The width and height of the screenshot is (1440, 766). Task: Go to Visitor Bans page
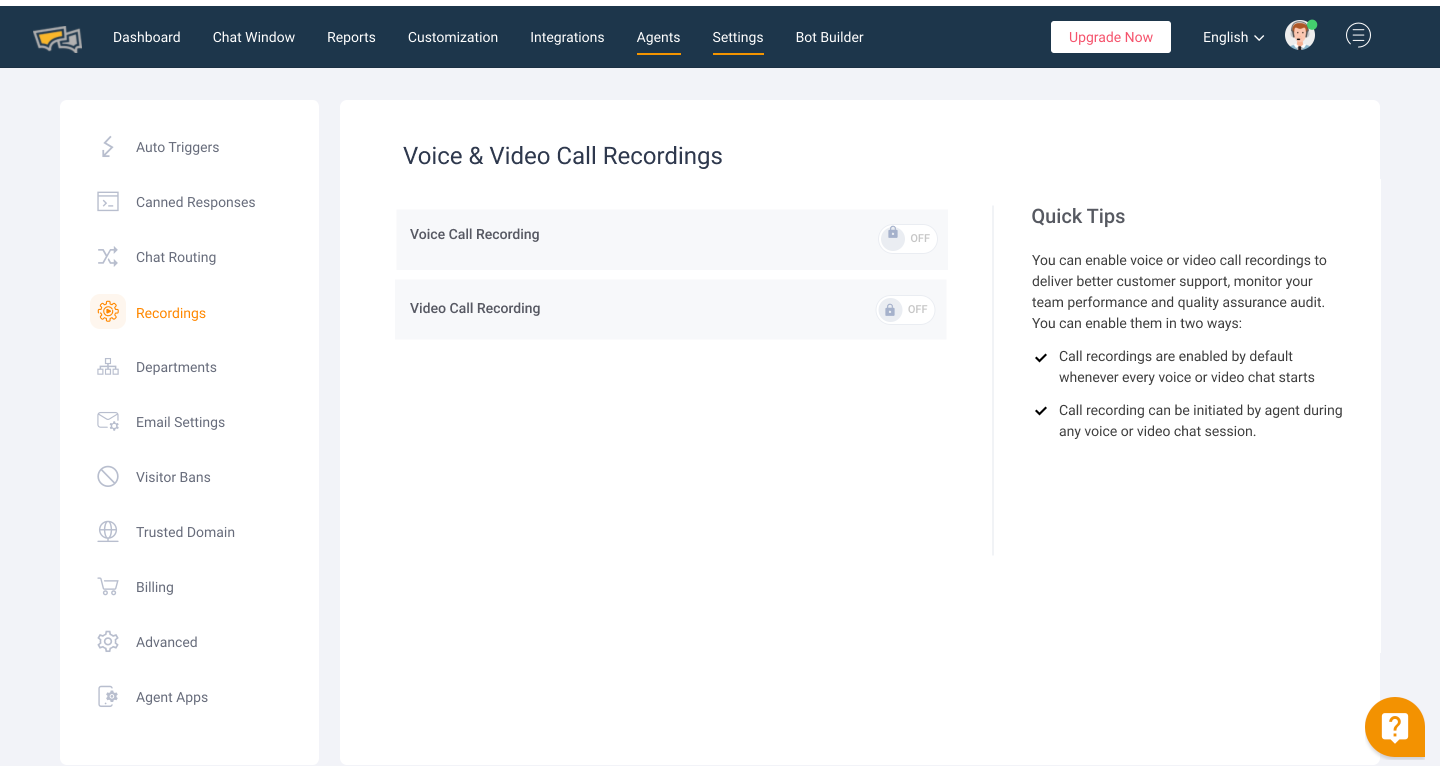click(173, 477)
